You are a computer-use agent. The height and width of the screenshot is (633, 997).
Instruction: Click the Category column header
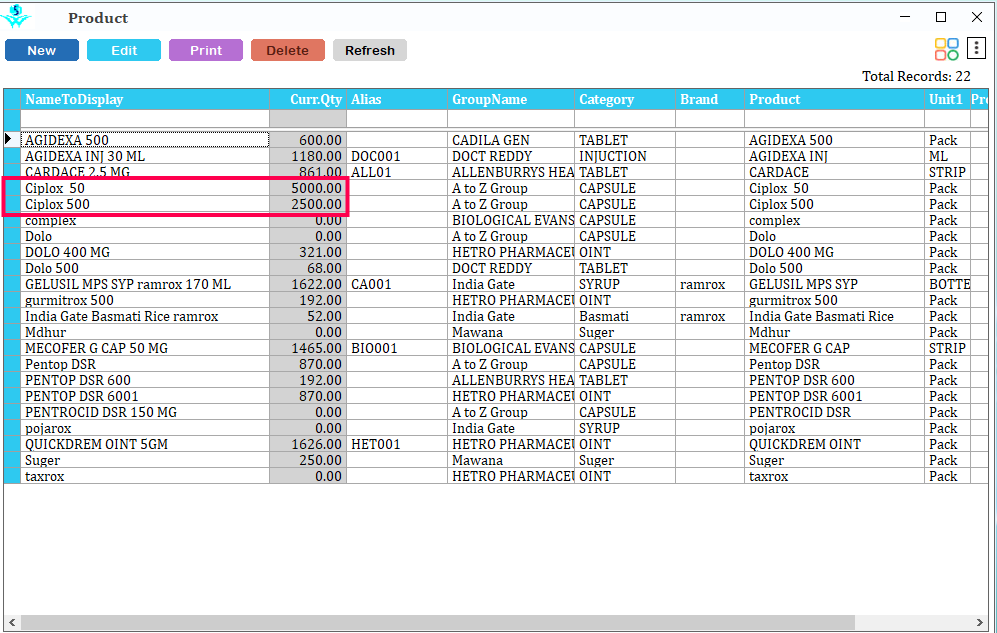tap(624, 99)
